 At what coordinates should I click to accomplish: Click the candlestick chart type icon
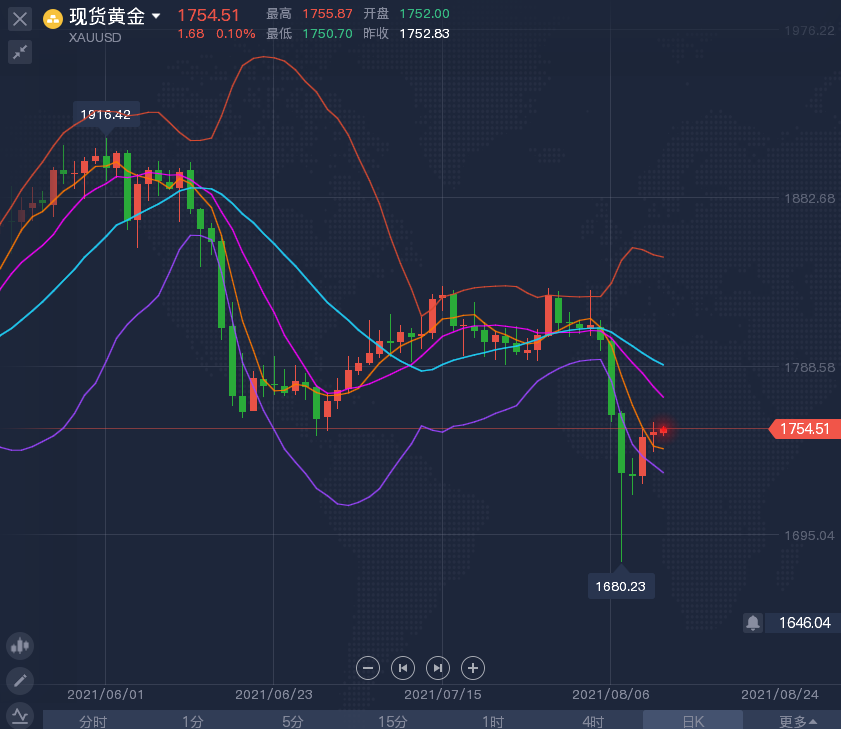(20, 645)
